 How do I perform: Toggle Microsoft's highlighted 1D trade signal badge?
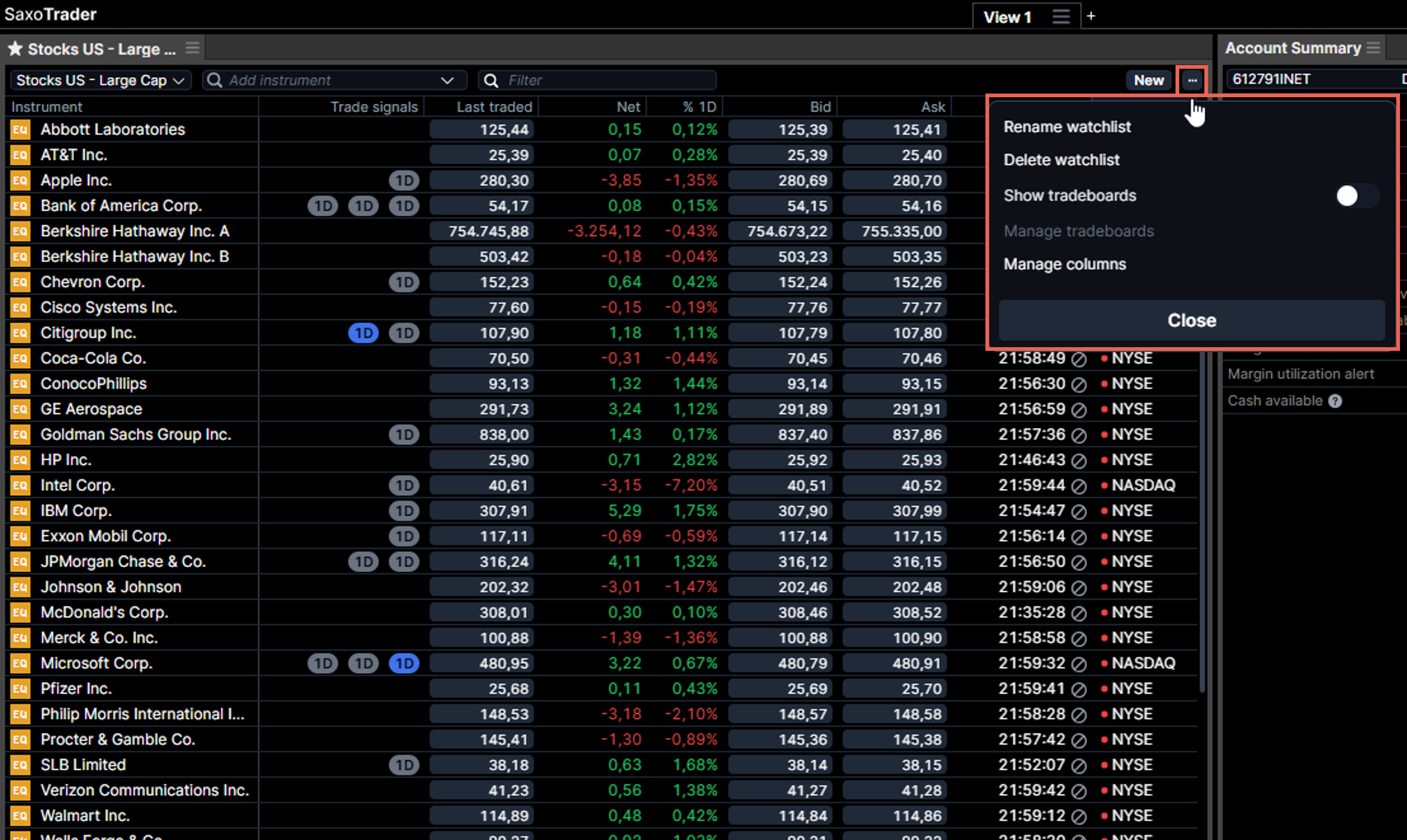403,663
